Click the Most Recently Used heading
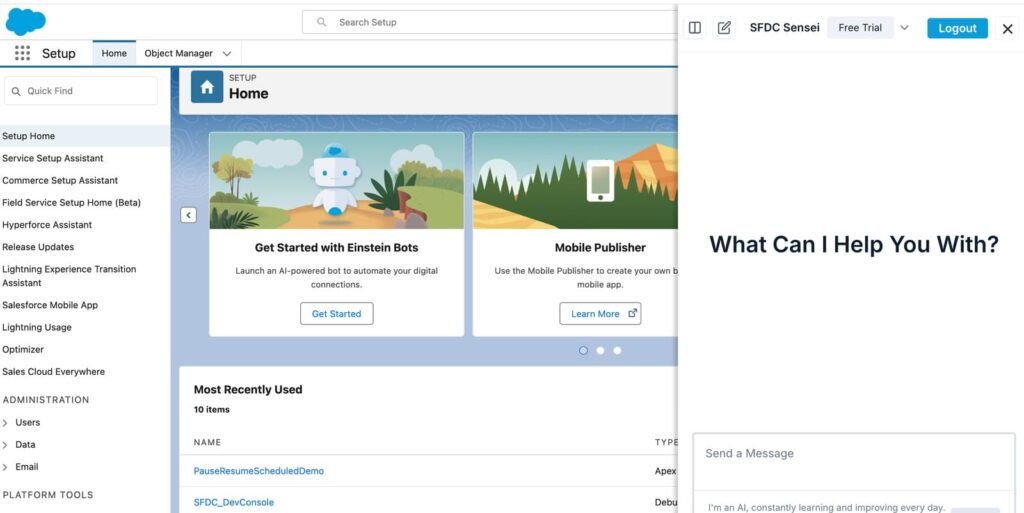Viewport: 1024px width, 513px height. 248,389
